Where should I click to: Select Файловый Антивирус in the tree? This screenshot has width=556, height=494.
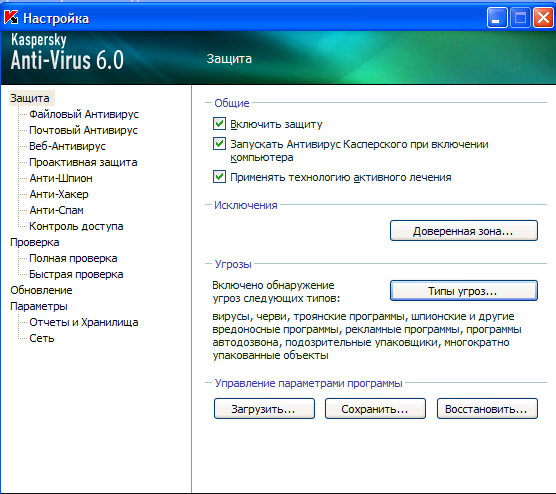pyautogui.click(x=84, y=114)
